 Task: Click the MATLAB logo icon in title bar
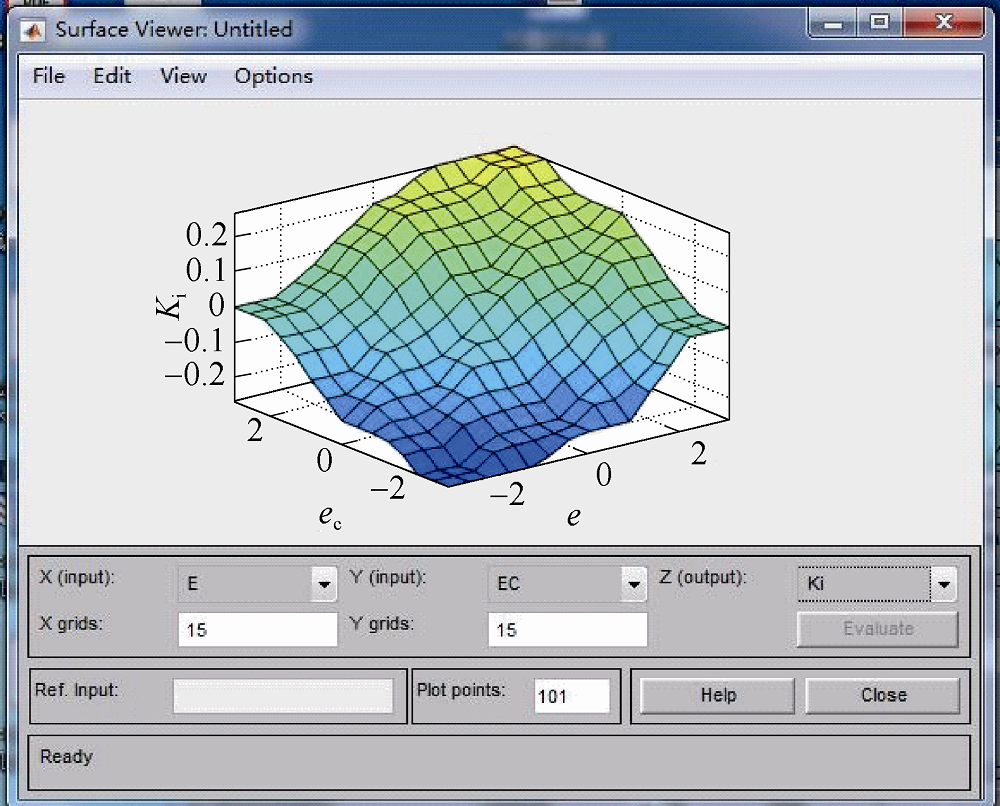(x=33, y=29)
